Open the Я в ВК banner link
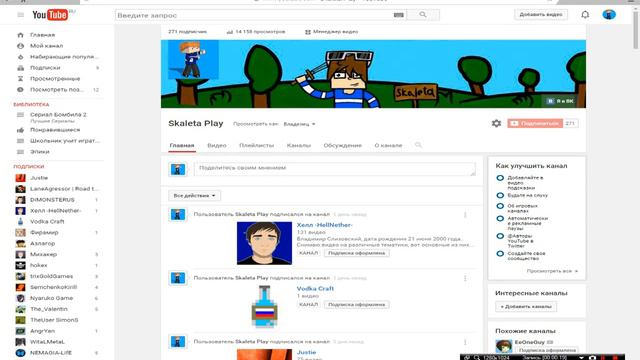The width and height of the screenshot is (640, 360). [x=560, y=101]
